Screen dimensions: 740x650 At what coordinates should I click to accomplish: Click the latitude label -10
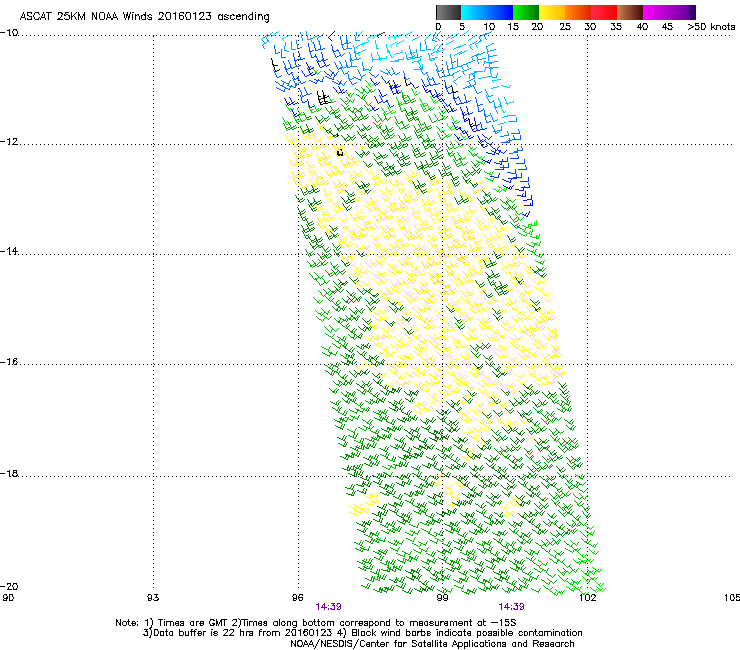tap(9, 33)
